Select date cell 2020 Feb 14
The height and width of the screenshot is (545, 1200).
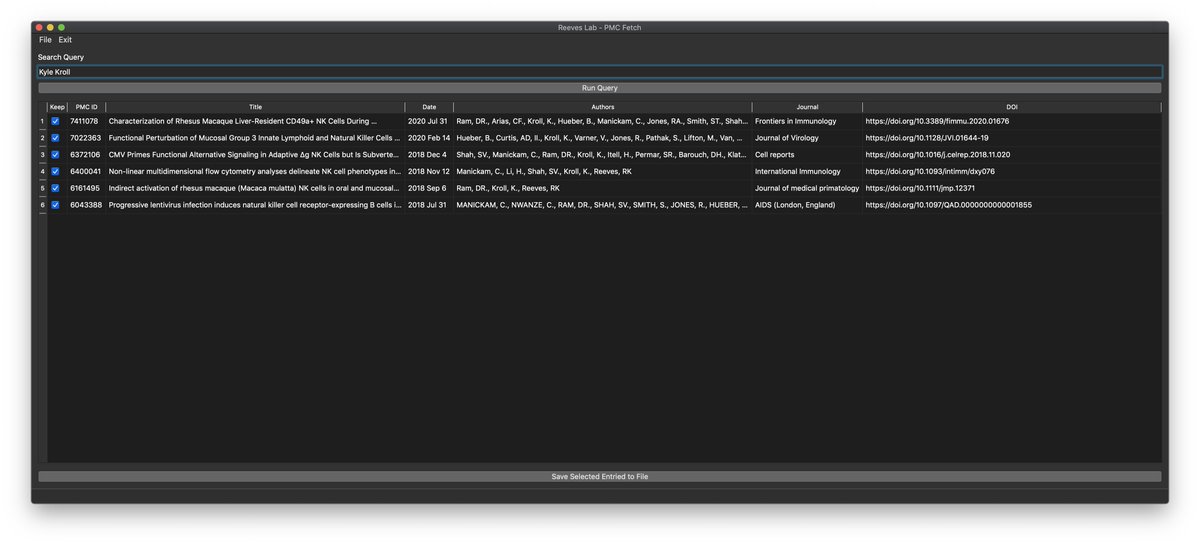pyautogui.click(x=429, y=138)
